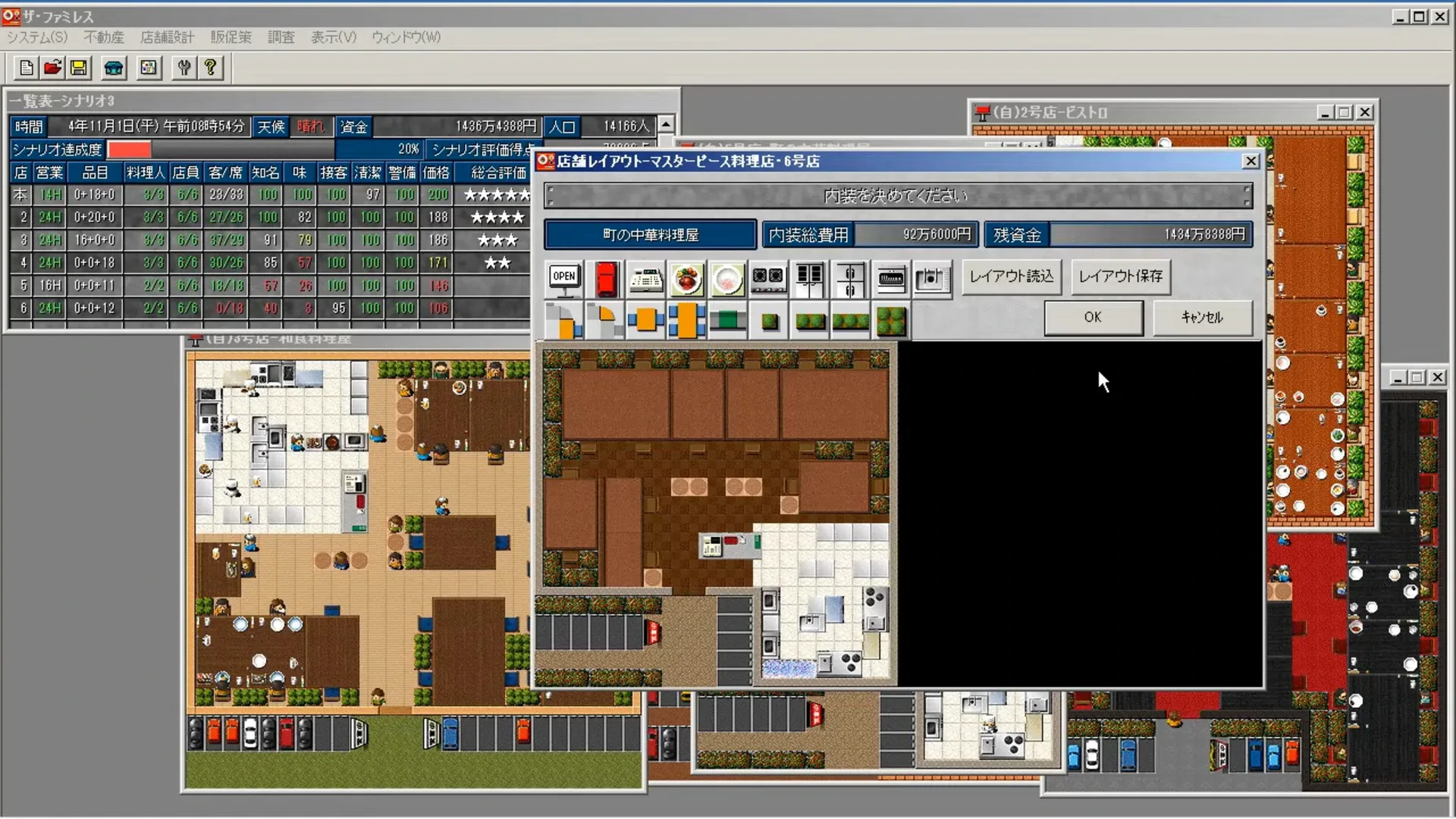Choose the green bench item
The width and height of the screenshot is (1456, 819).
pos(727,320)
